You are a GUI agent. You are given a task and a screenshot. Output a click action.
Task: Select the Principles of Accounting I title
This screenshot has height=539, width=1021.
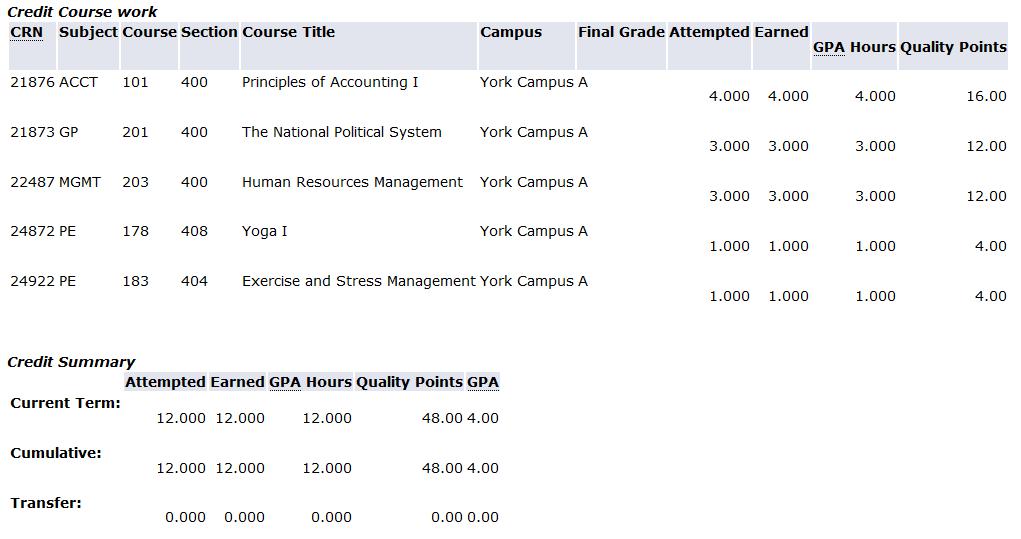pos(330,83)
